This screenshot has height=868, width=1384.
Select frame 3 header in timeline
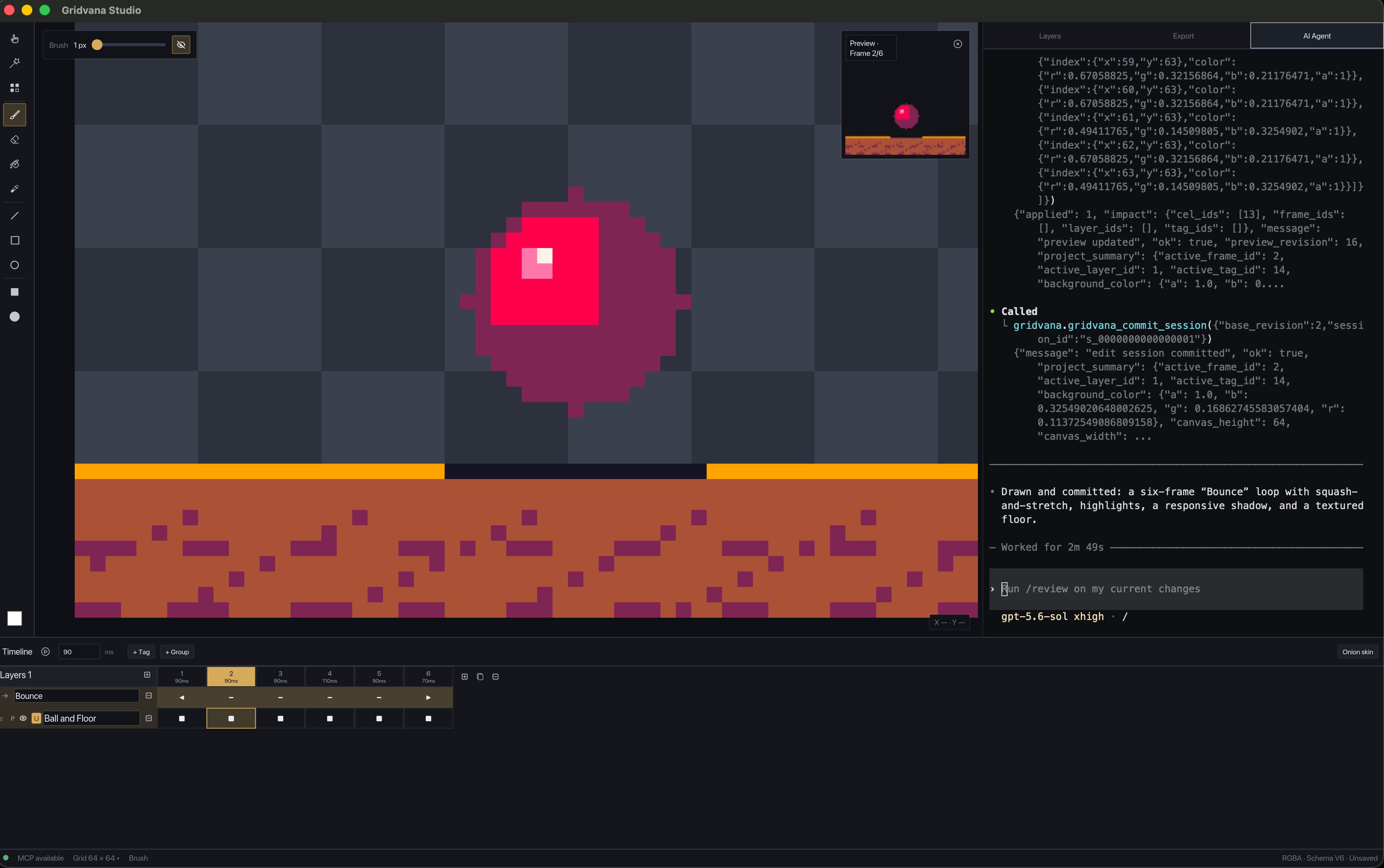(x=280, y=677)
